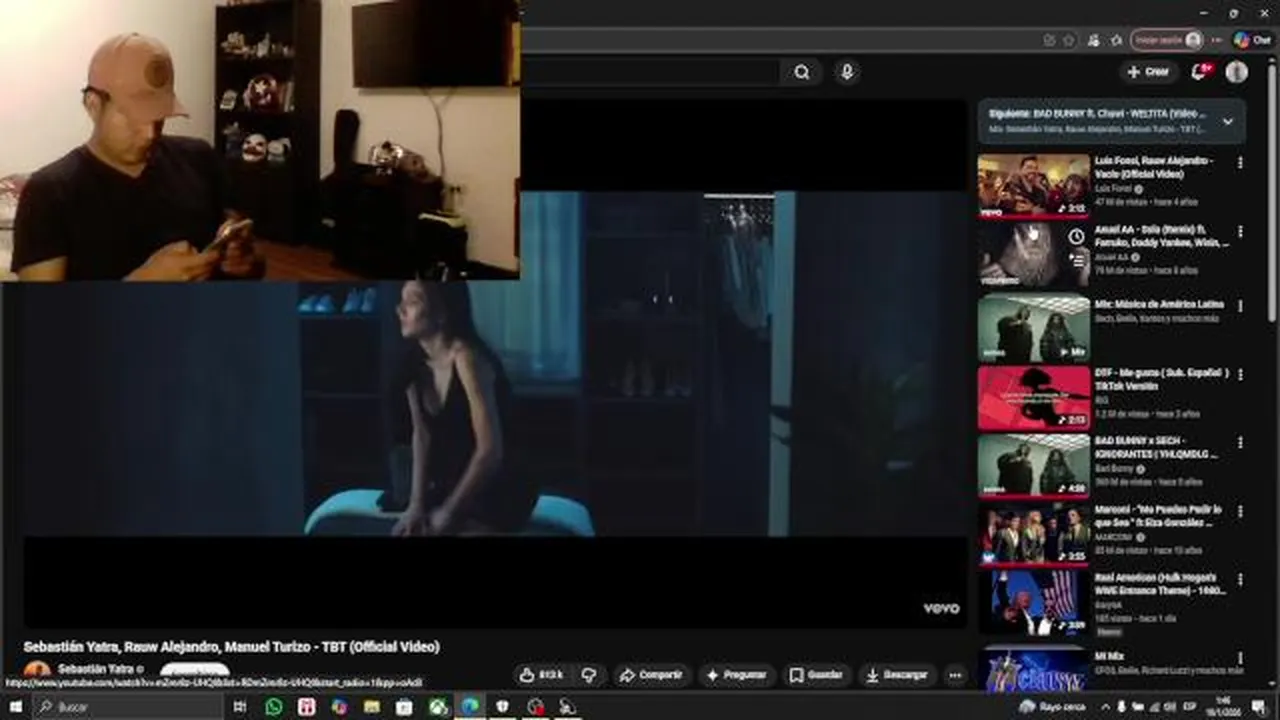Open the Edge settings three-dots menu

tap(1217, 41)
